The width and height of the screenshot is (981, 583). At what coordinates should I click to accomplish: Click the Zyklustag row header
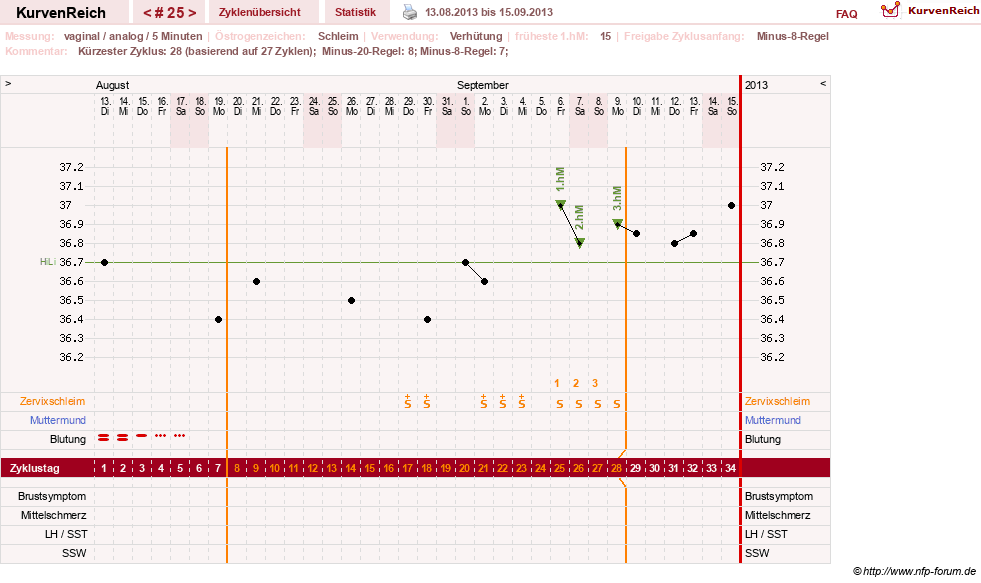pyautogui.click(x=34, y=468)
